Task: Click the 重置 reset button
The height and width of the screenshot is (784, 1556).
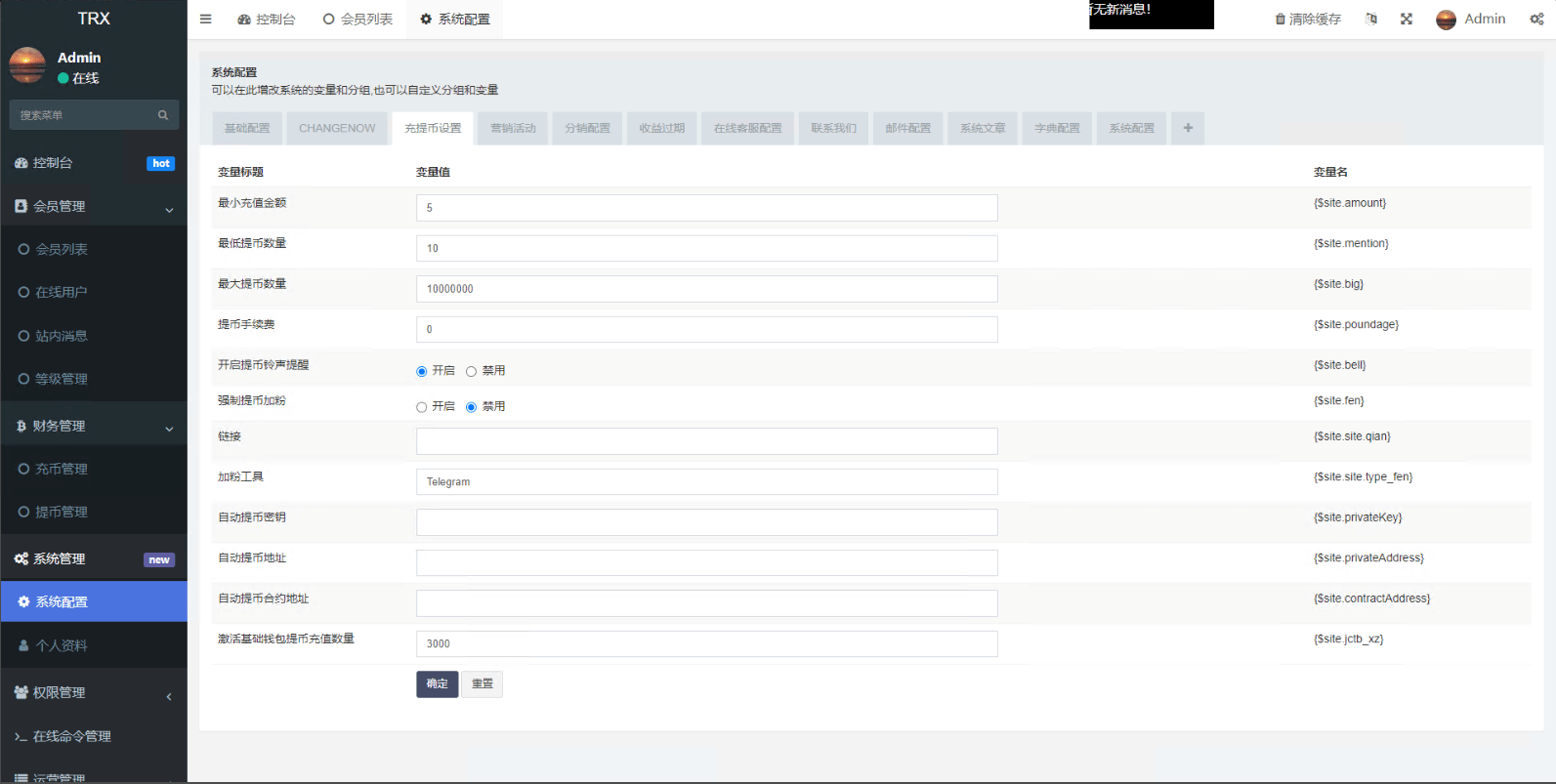Action: pyautogui.click(x=483, y=684)
